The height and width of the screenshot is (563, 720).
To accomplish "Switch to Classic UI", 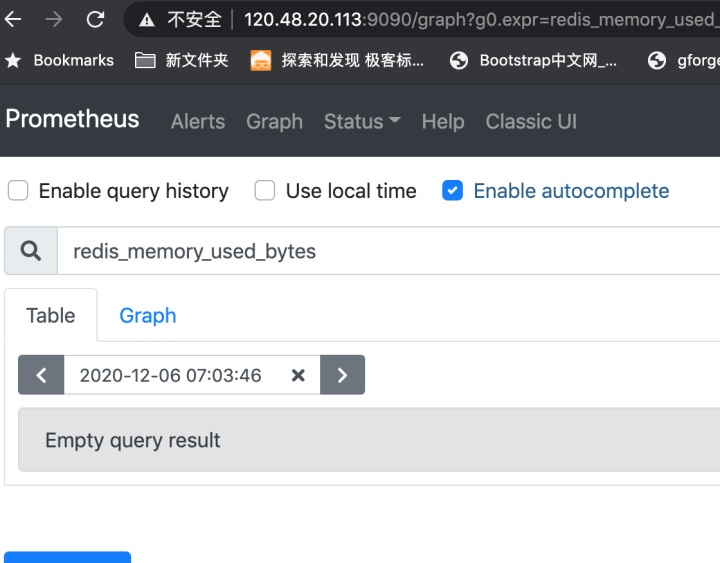I will (x=531, y=122).
